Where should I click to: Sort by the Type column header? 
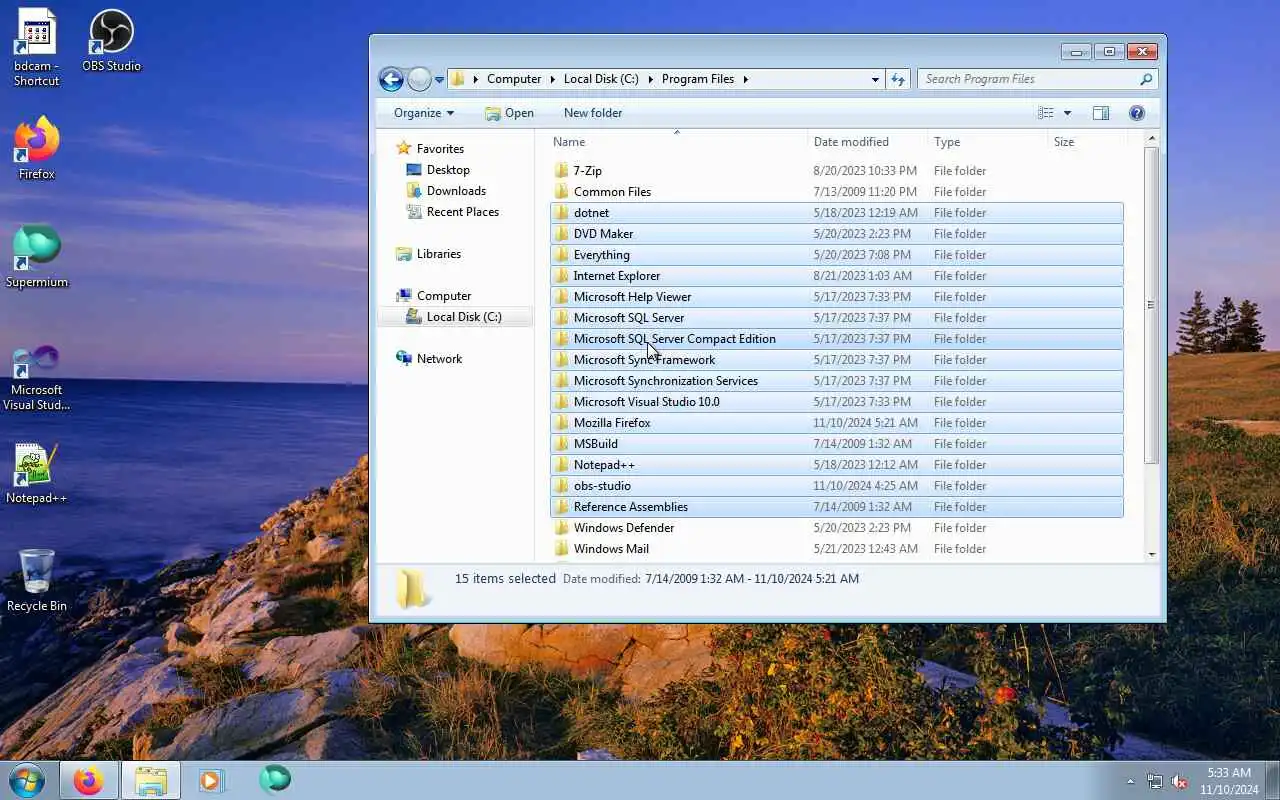(987, 142)
